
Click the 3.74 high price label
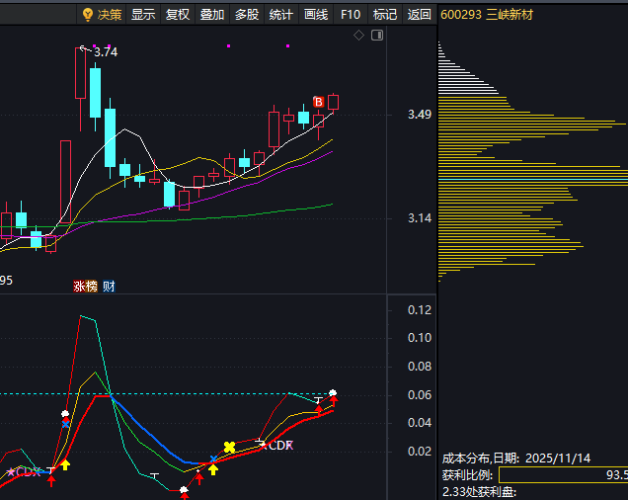click(105, 52)
